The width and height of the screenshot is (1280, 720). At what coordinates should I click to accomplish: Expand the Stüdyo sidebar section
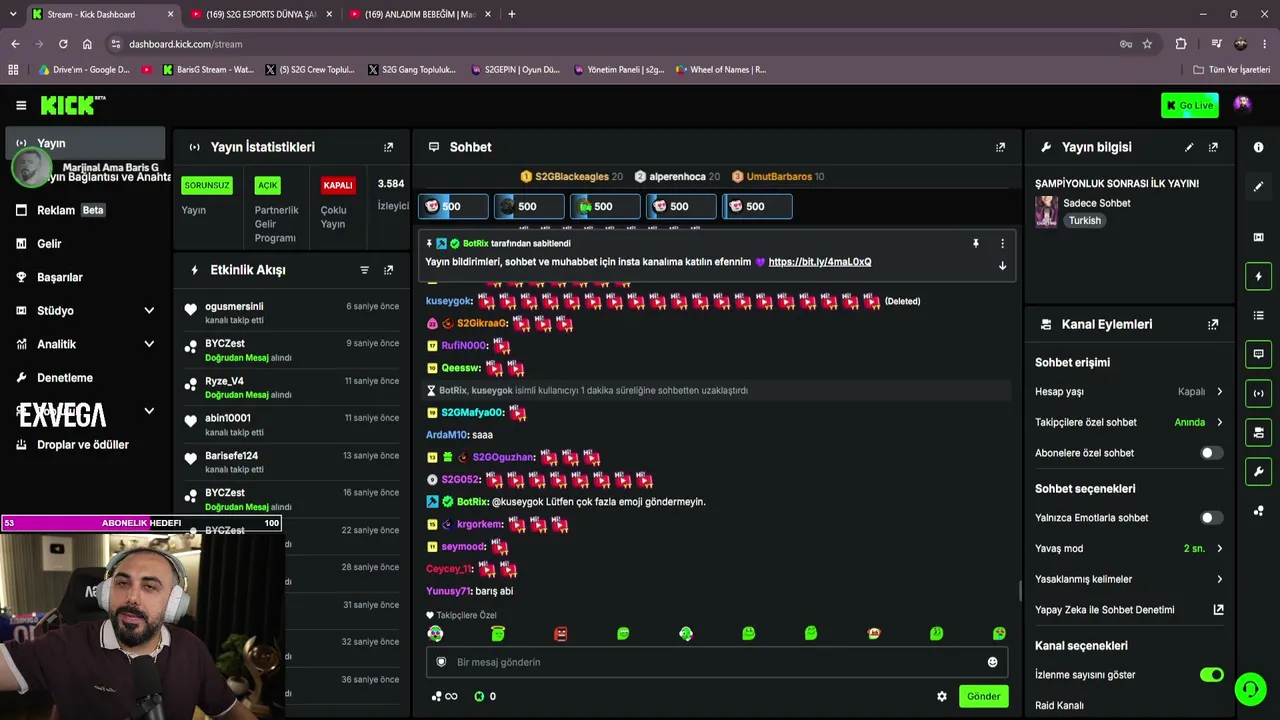pyautogui.click(x=149, y=311)
